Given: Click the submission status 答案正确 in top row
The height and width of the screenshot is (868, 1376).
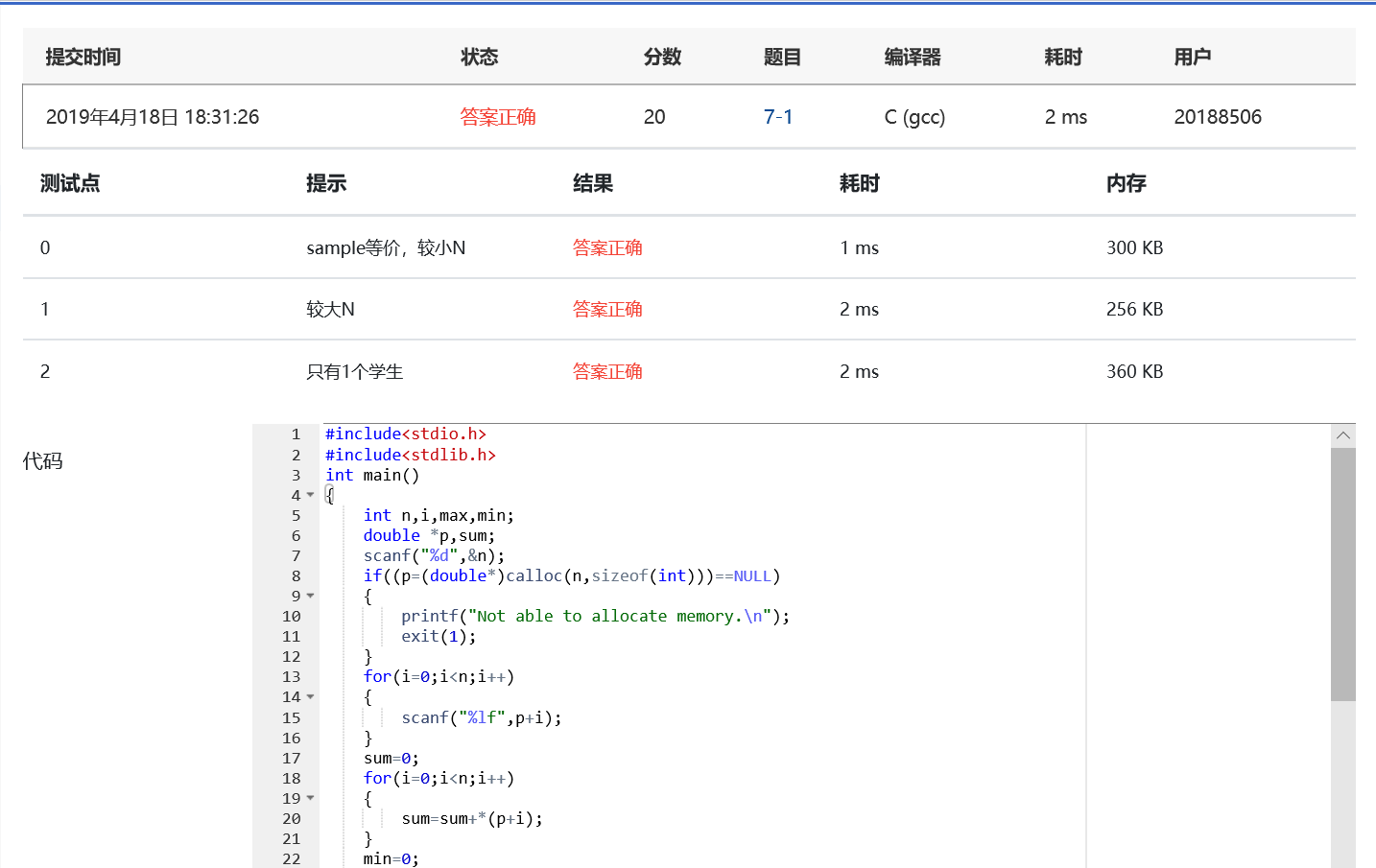Looking at the screenshot, I should (498, 117).
